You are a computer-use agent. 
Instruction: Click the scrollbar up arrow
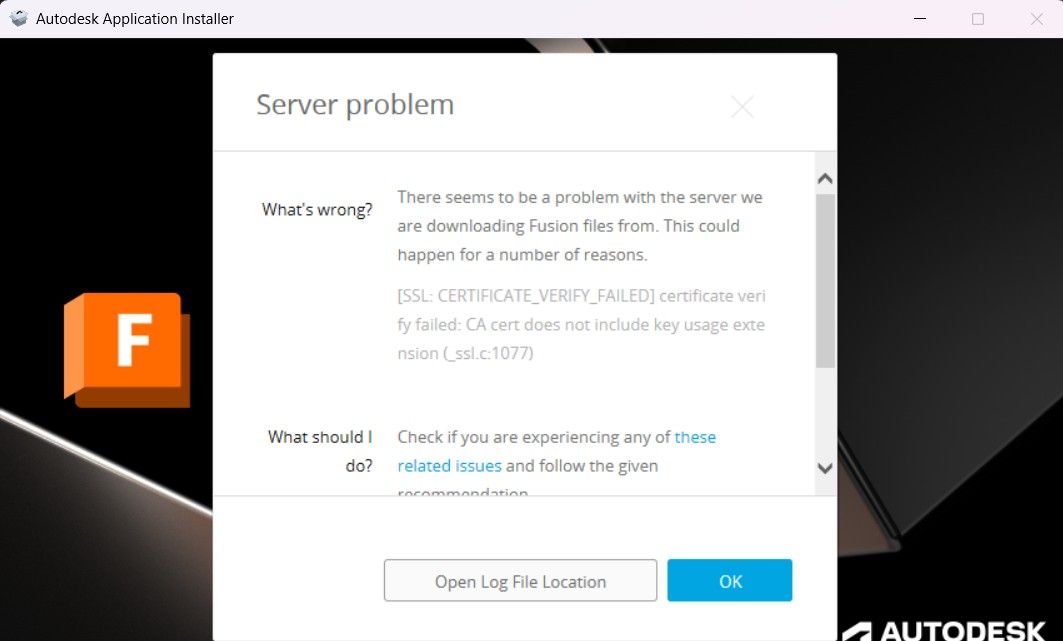(x=825, y=179)
